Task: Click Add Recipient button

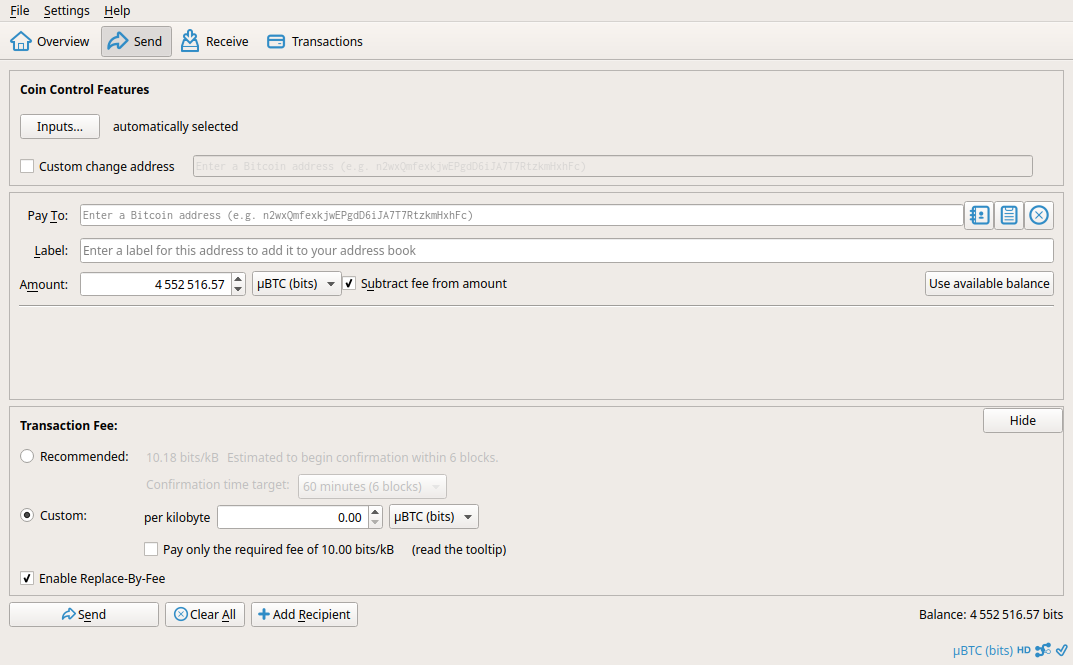Action: 304,614
